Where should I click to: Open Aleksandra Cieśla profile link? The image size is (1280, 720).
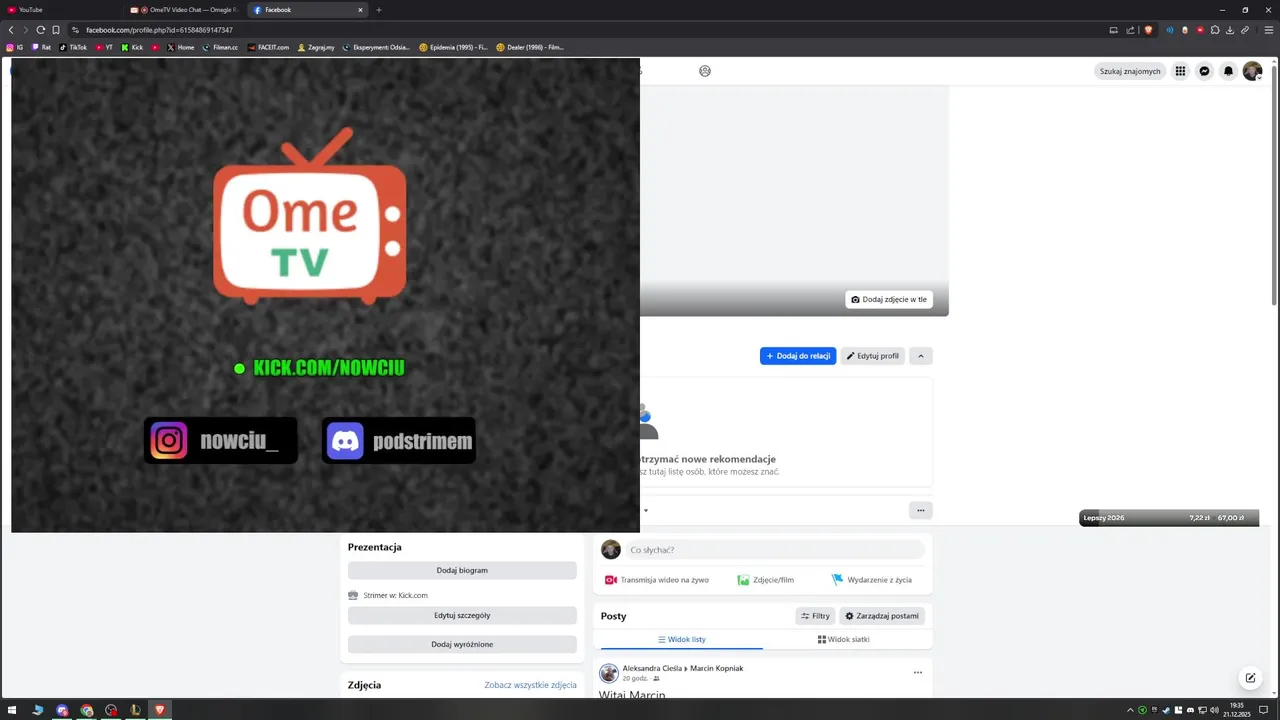click(652, 668)
